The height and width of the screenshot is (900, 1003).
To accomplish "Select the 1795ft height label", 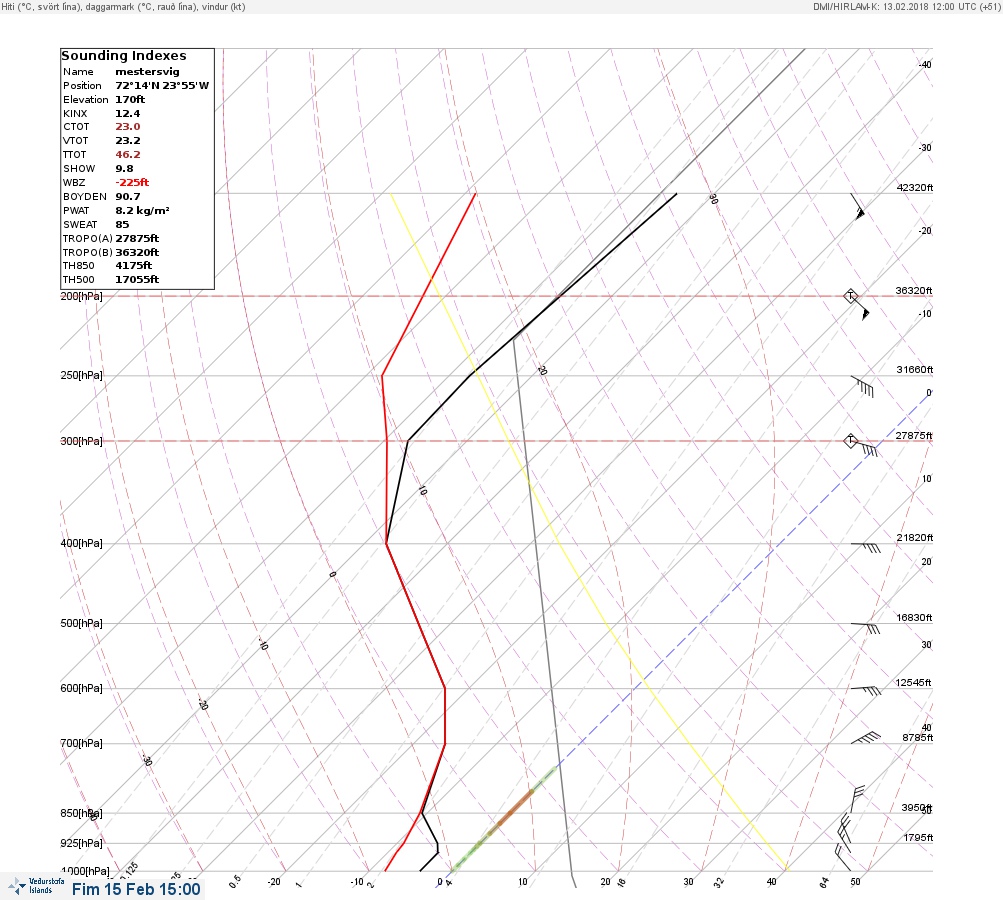I will (x=918, y=837).
